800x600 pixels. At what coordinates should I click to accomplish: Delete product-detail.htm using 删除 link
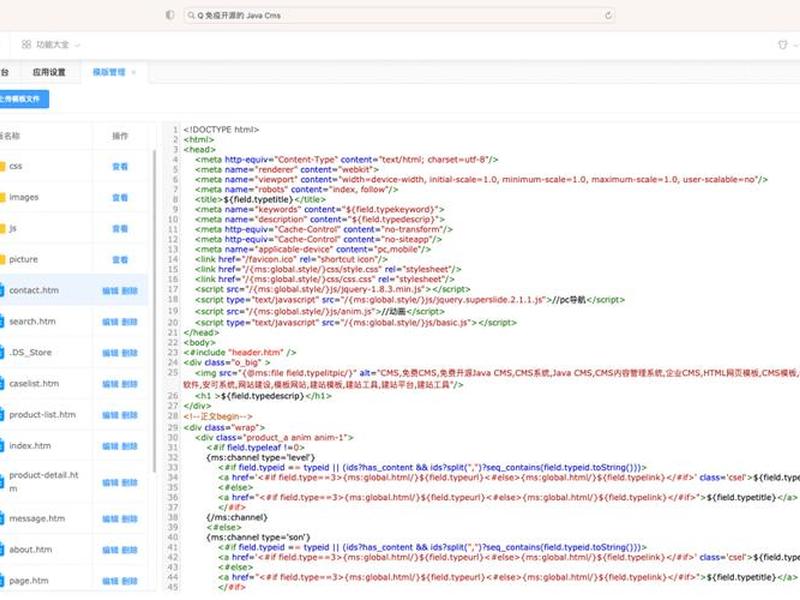(130, 483)
